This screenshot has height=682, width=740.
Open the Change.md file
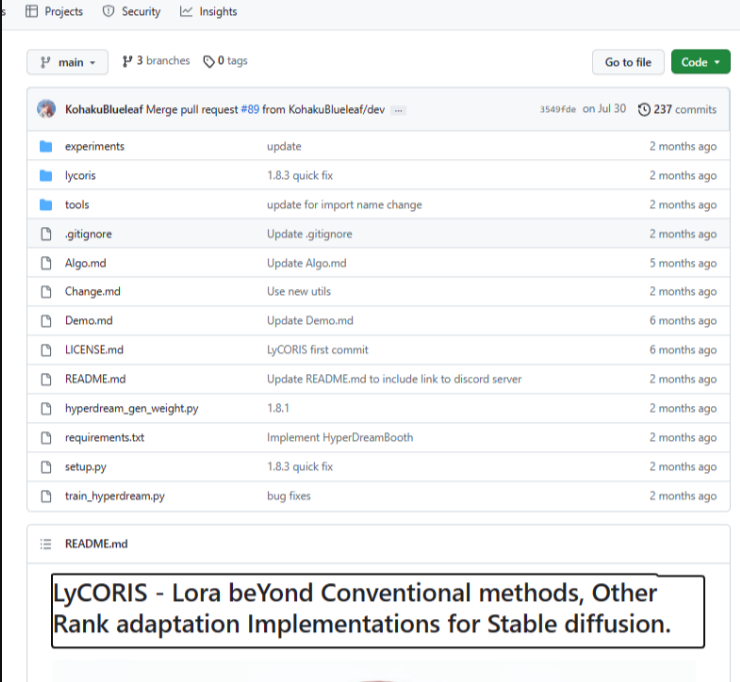tap(92, 292)
